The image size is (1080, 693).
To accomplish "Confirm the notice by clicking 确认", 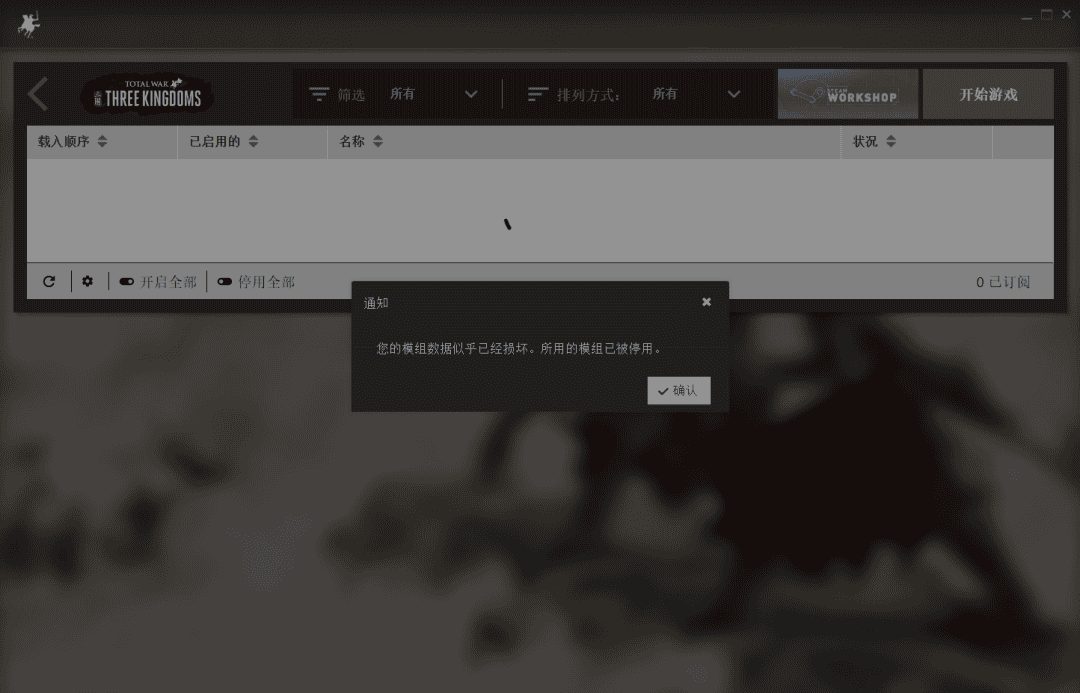I will tap(679, 390).
